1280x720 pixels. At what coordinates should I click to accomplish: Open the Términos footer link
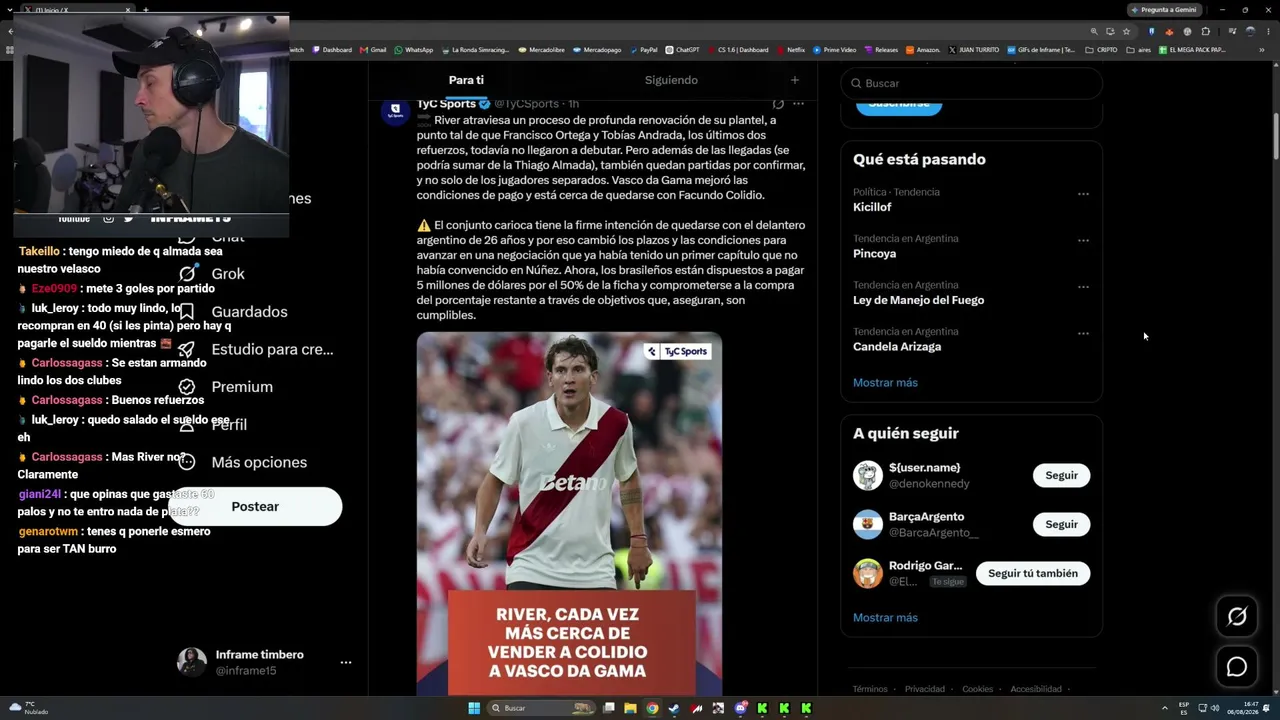[x=870, y=689]
